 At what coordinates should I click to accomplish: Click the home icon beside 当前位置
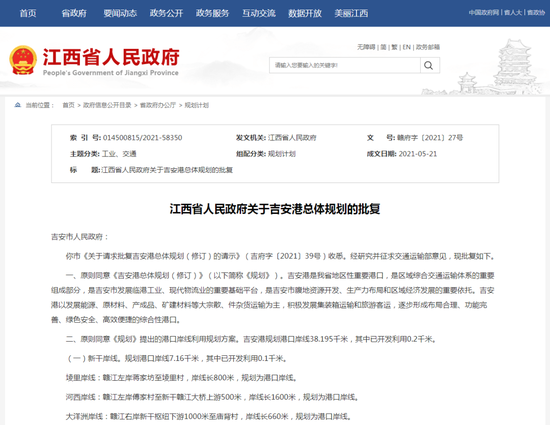tap(18, 105)
